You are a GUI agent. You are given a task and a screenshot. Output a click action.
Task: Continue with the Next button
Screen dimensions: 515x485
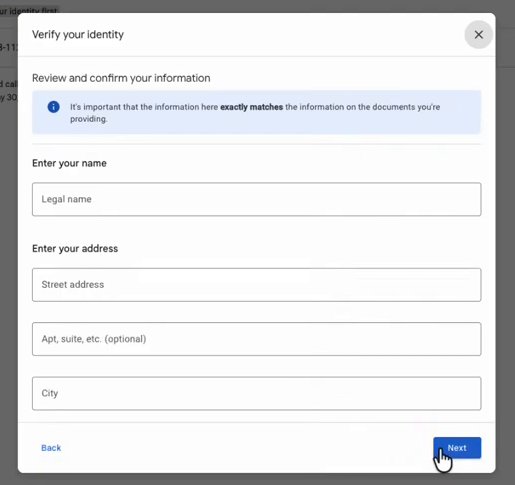point(457,448)
